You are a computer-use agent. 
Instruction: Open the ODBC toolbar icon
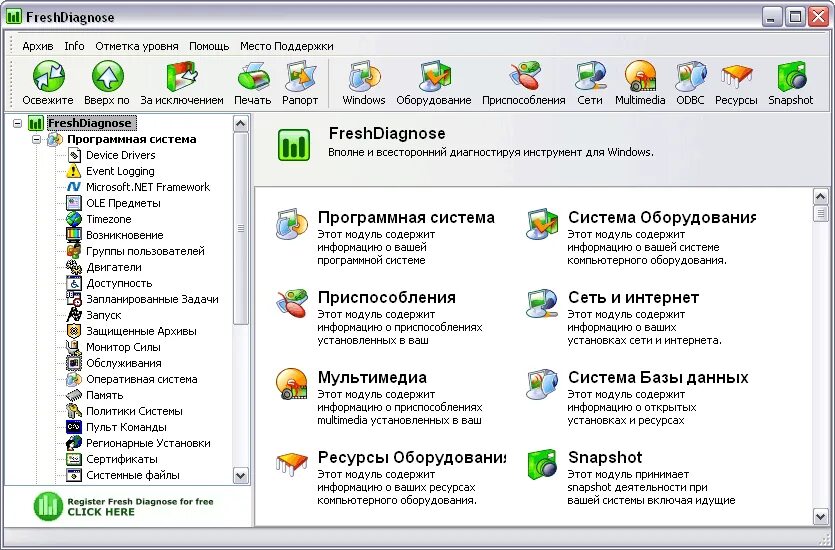(x=691, y=77)
